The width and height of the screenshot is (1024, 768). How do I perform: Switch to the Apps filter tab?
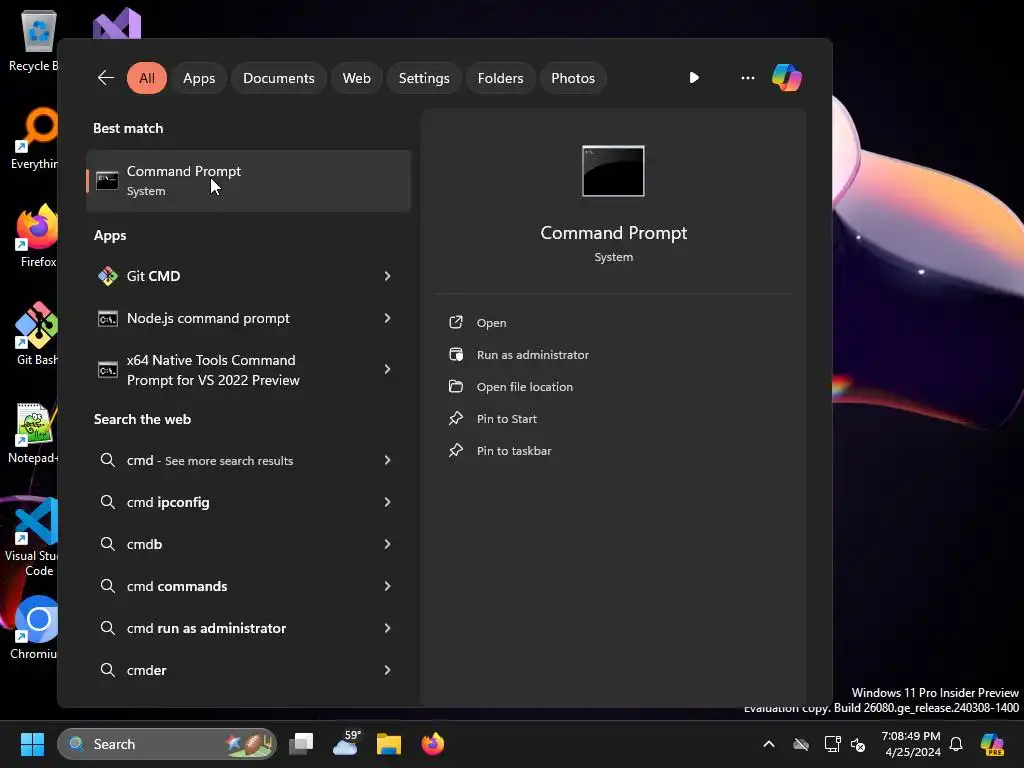coord(199,78)
